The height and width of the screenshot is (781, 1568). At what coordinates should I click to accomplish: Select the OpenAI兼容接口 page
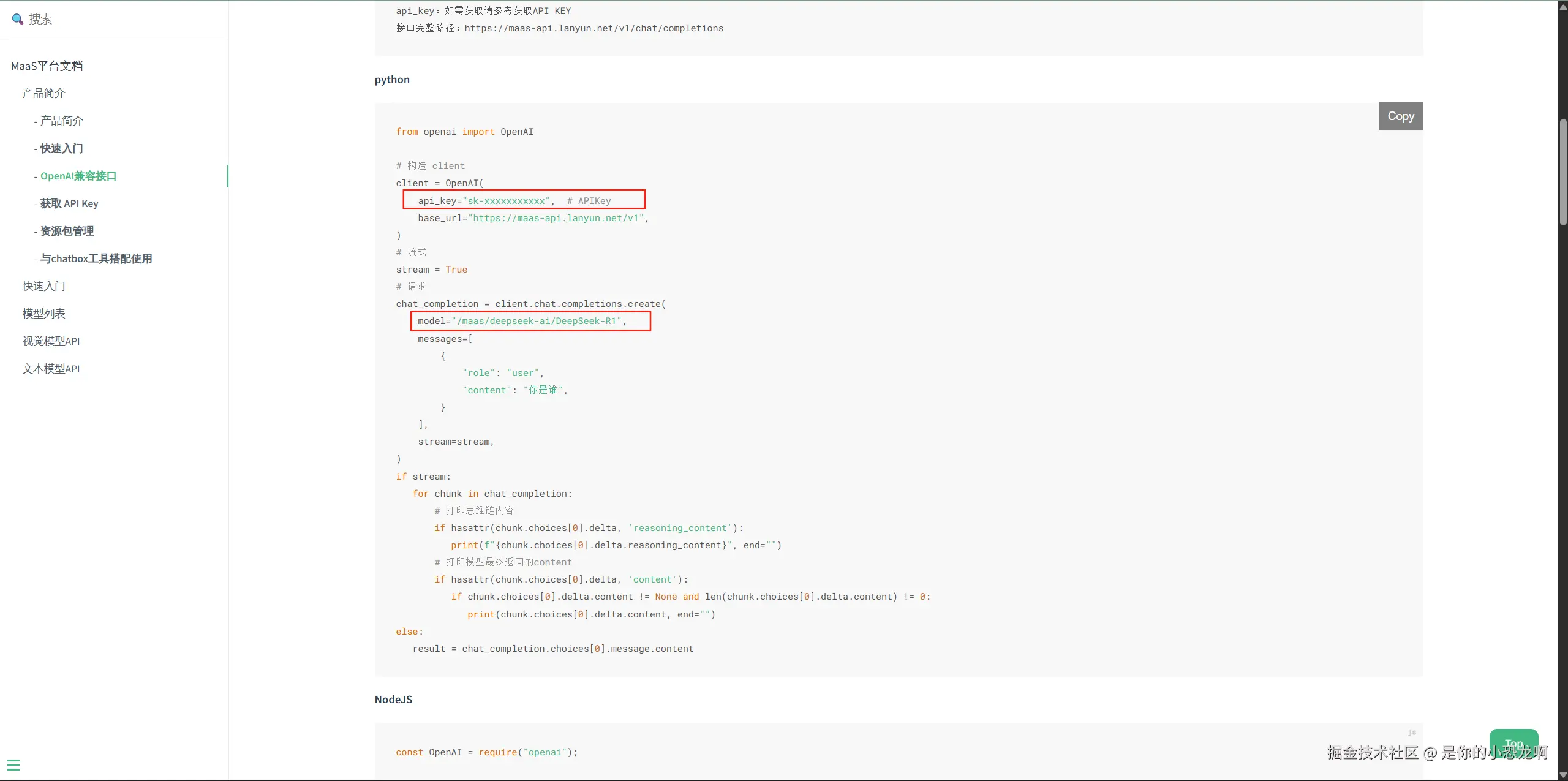click(78, 176)
